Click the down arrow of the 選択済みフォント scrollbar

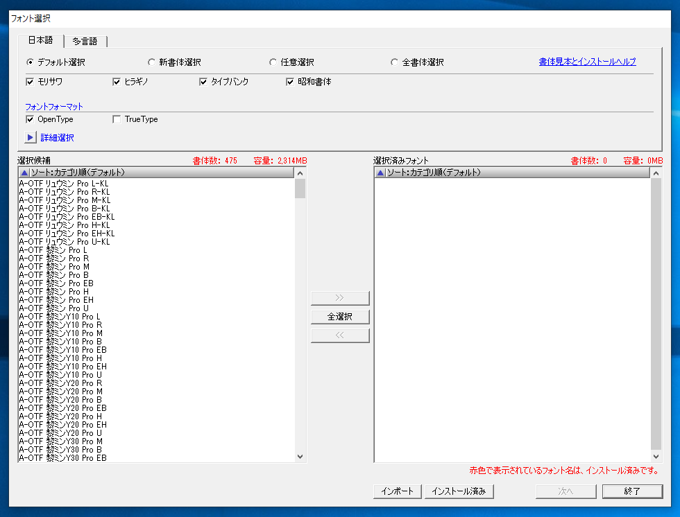point(656,456)
